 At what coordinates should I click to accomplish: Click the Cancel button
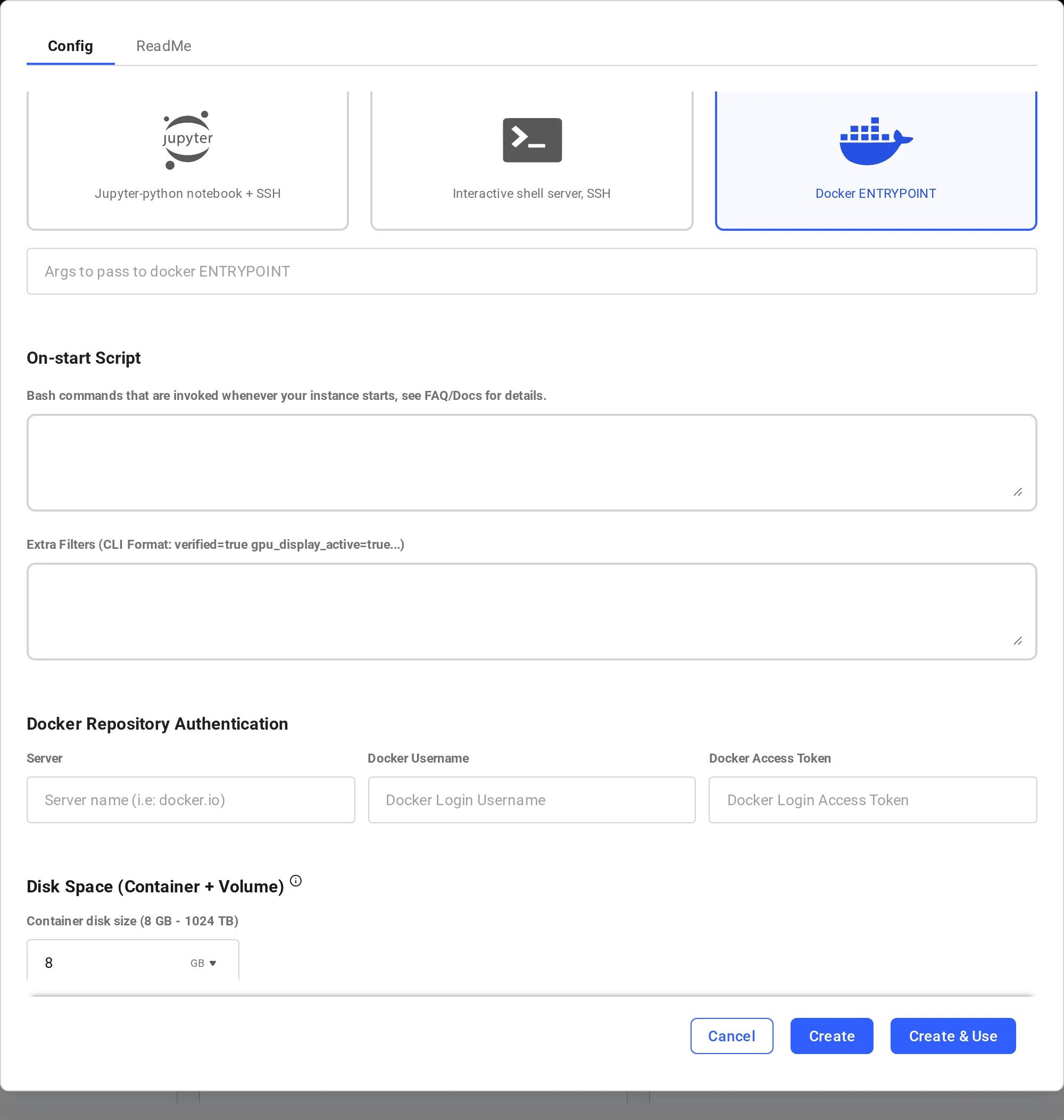(731, 1036)
